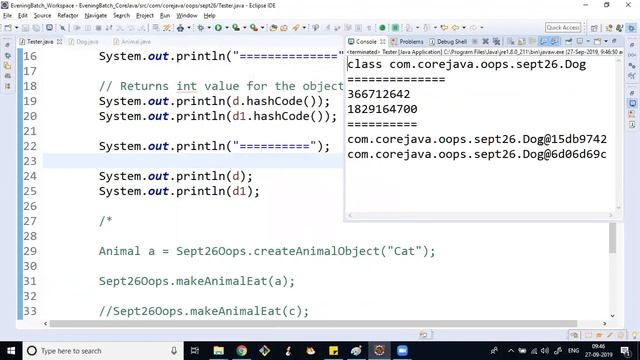The image size is (640, 360).
Task: Expand the Back navigation history dropdown
Action: click(x=464, y=27)
